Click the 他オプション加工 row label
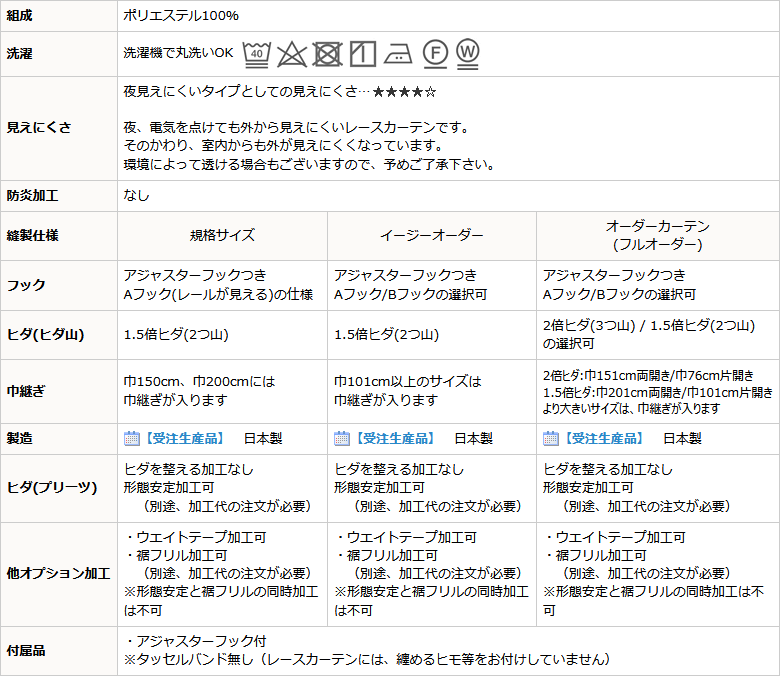780x676 pixels. [58, 574]
